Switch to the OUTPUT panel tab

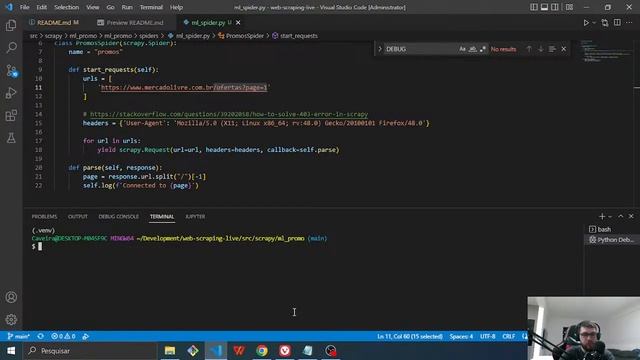click(x=78, y=216)
